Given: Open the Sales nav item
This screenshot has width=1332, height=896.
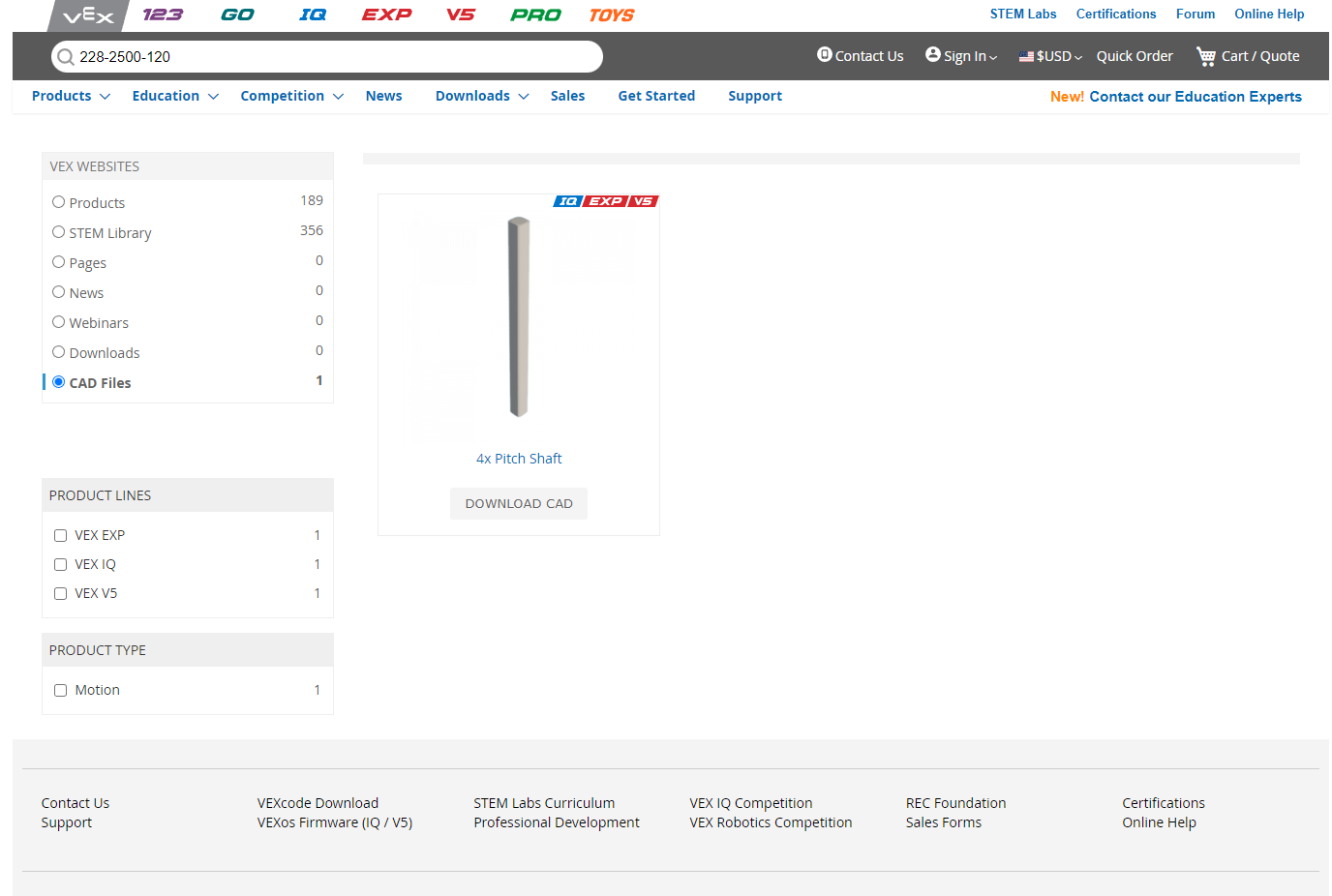Looking at the screenshot, I should [567, 96].
